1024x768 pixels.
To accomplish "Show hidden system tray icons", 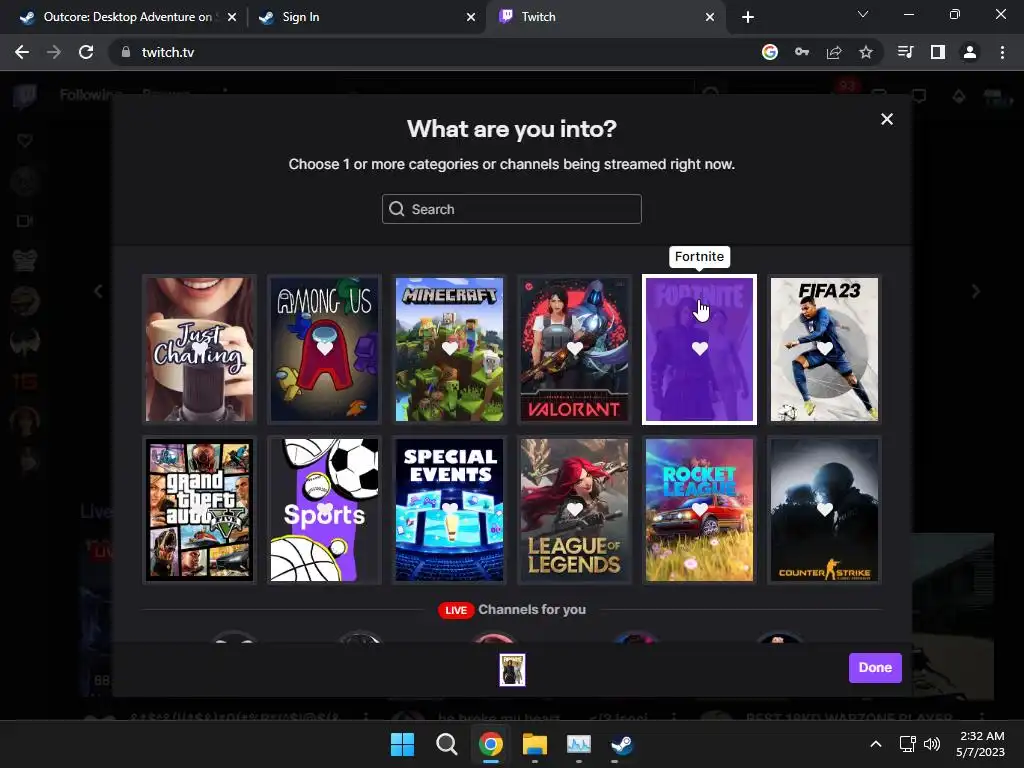I will [876, 744].
